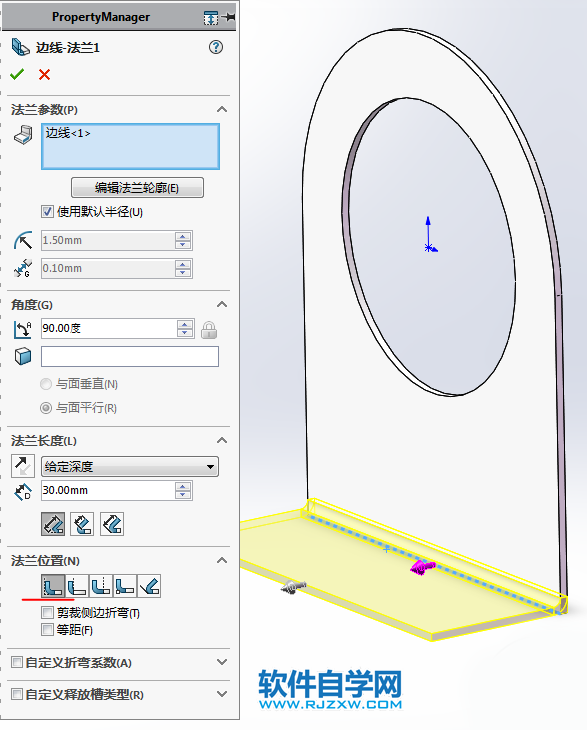Click the flange angle icon beside 90.00度
Viewport: 587px width, 730px height.
coord(23,329)
